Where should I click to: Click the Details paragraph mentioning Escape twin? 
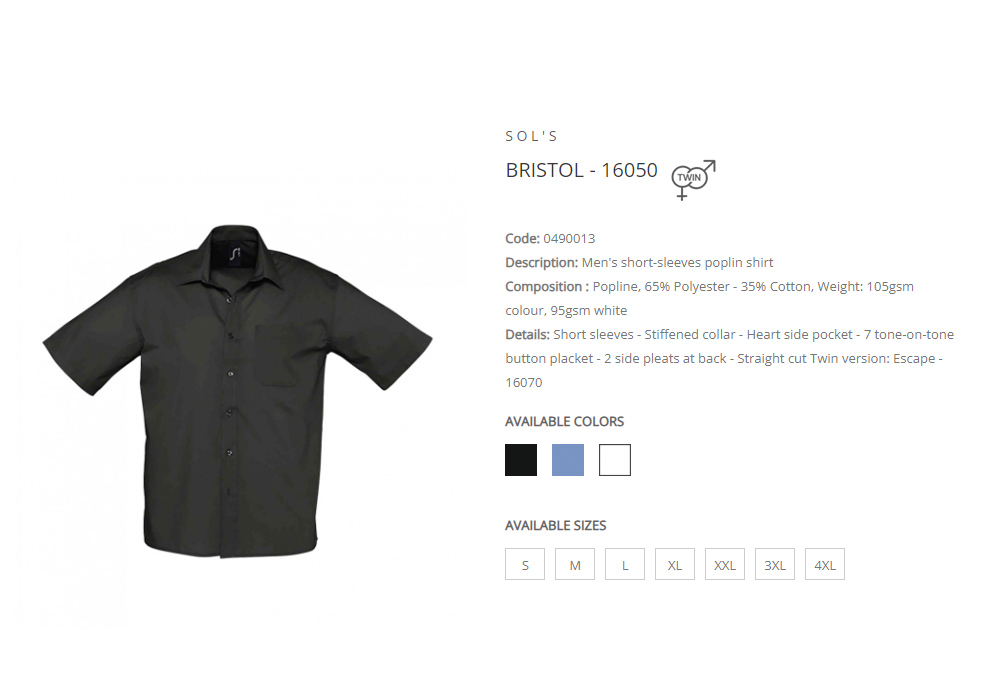coord(729,358)
